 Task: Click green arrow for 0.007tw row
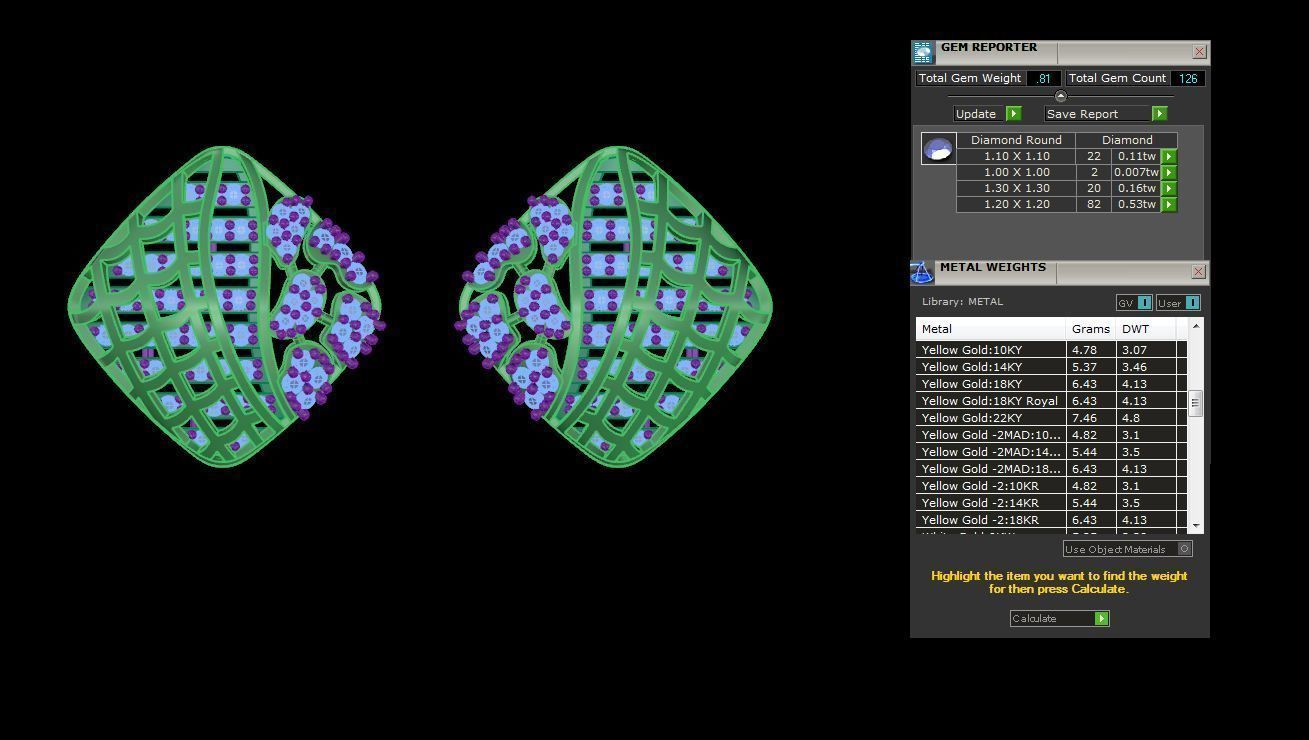click(1168, 172)
